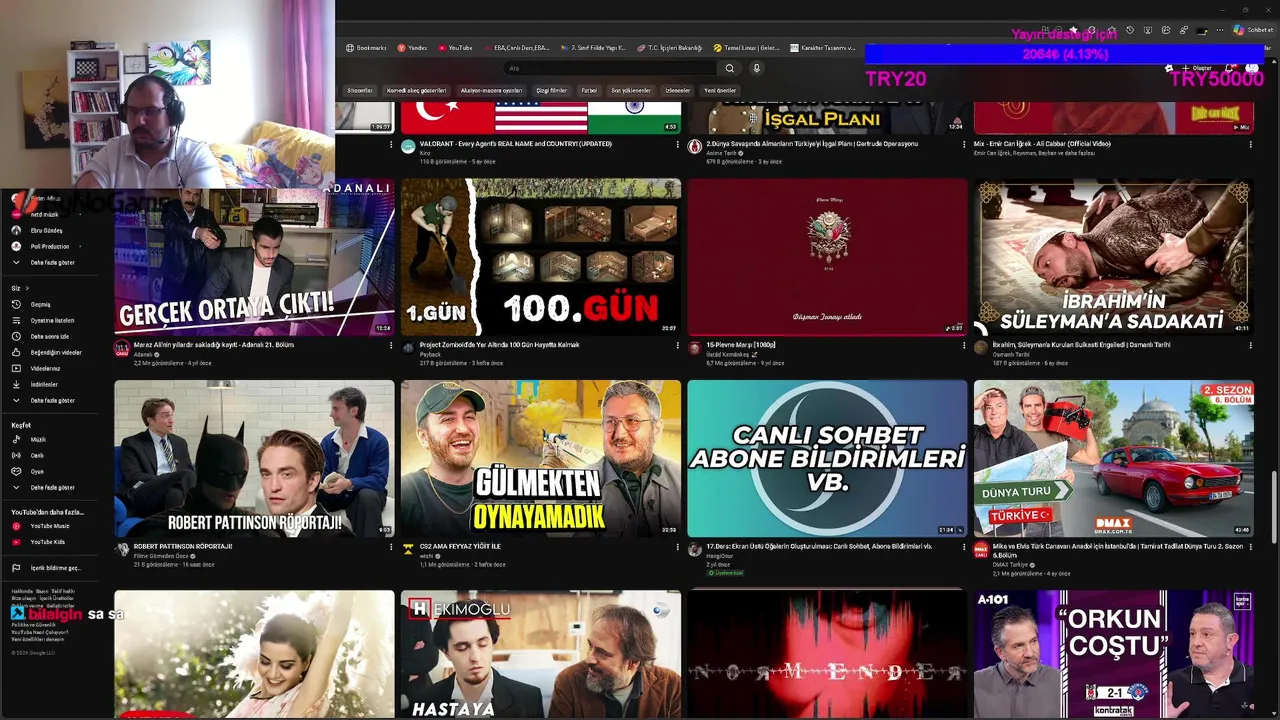This screenshot has width=1280, height=720.
Task: Click the Ara search input field
Action: point(610,68)
